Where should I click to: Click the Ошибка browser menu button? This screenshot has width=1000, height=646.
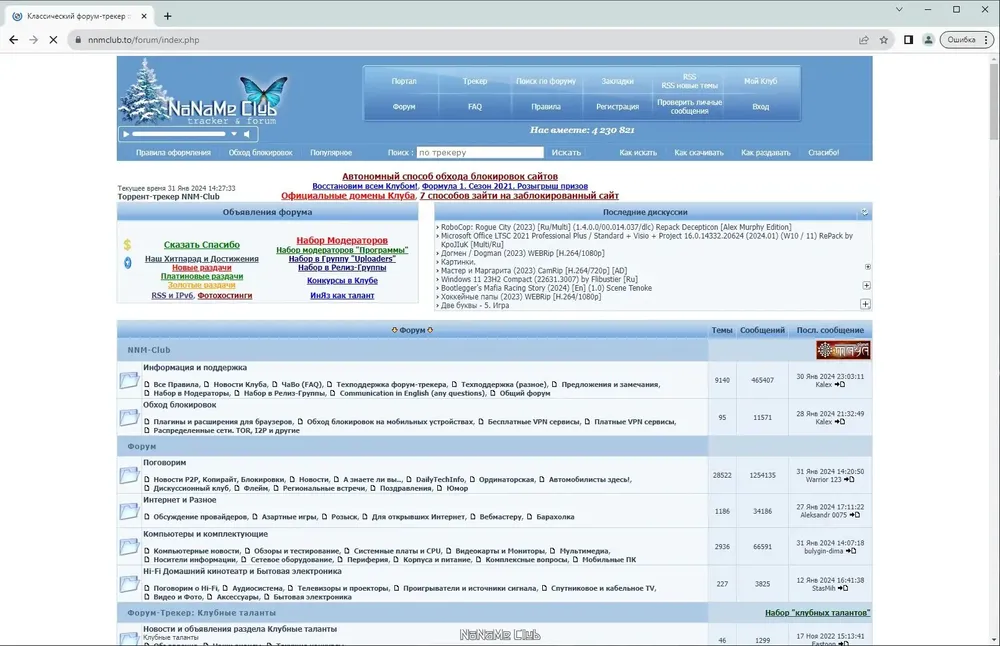coord(967,40)
